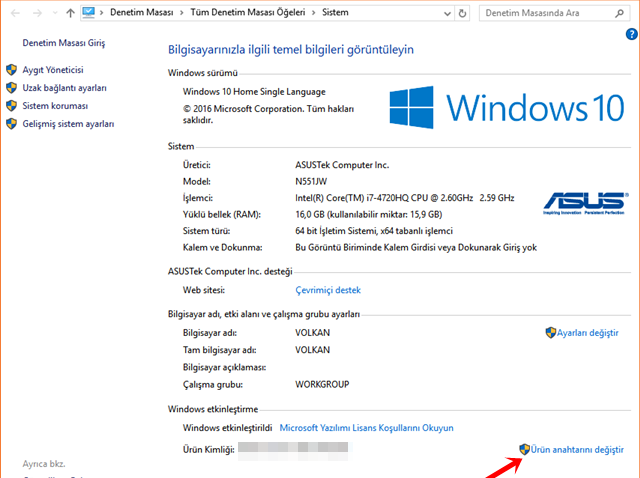Open Aygıt Yöneticisi
Image resolution: width=640 pixels, height=478 pixels.
coord(53,70)
